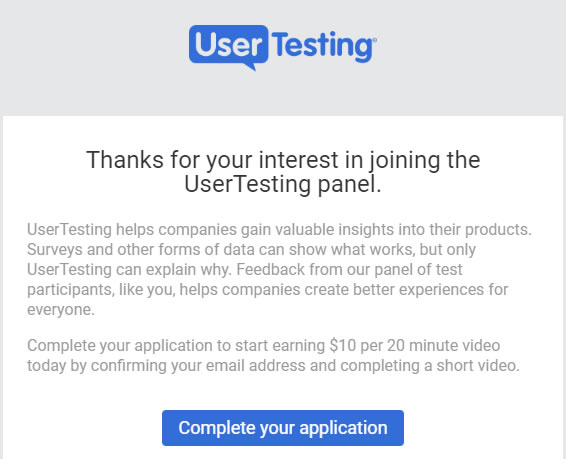This screenshot has height=459, width=566.
Task: Click the "UserTesting helps companies gain valuable insights" line
Action: tap(279, 230)
